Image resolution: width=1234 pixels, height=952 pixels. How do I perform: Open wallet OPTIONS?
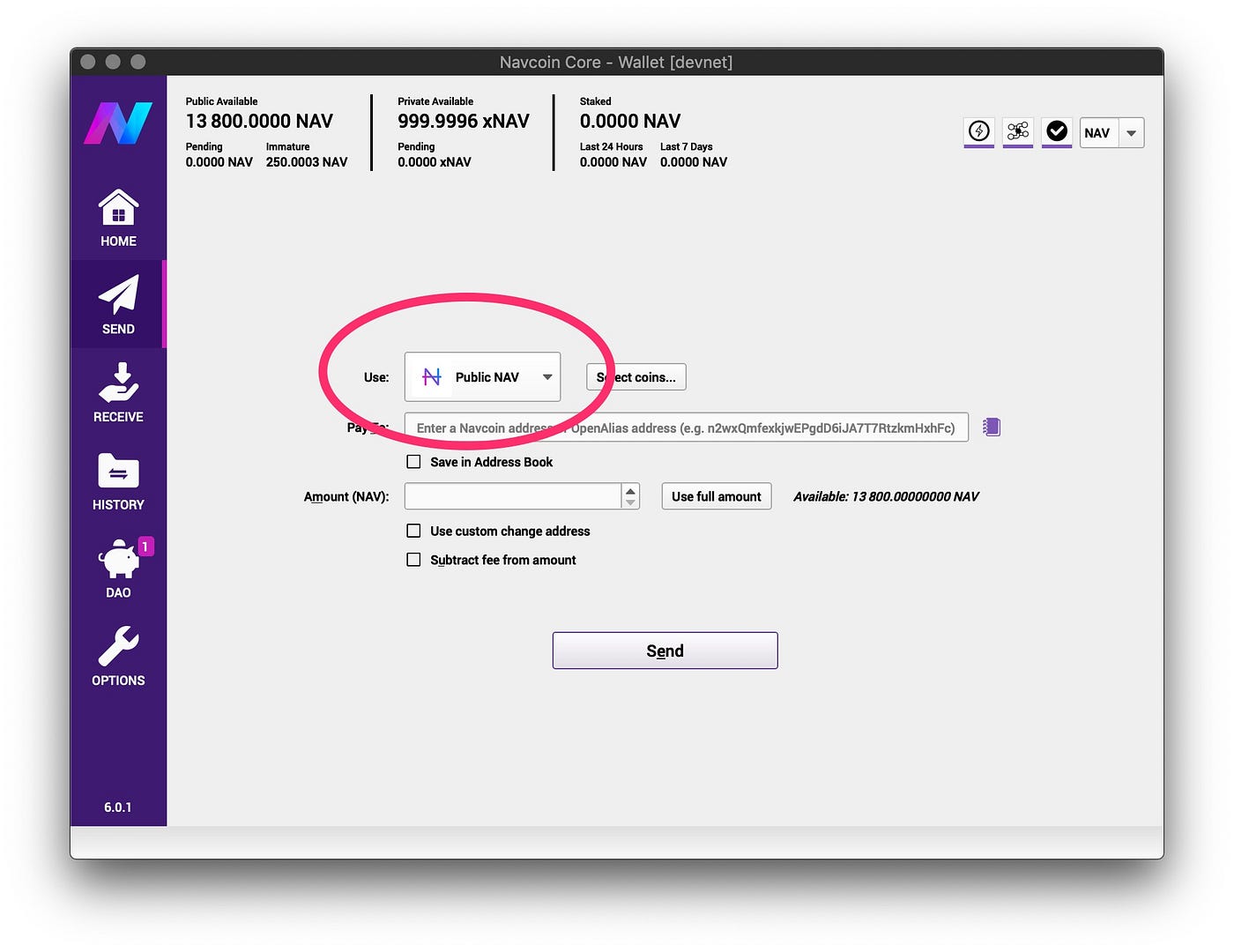(118, 657)
